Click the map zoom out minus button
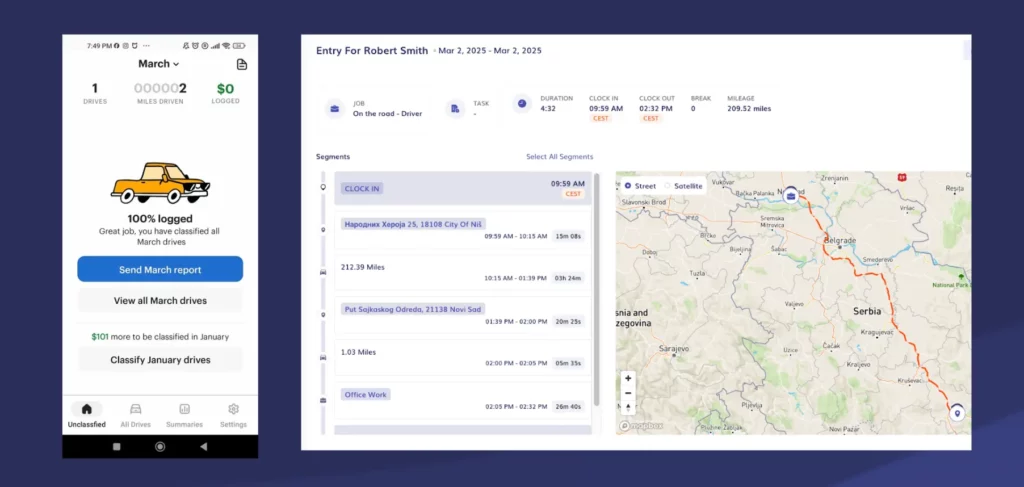 coord(628,393)
